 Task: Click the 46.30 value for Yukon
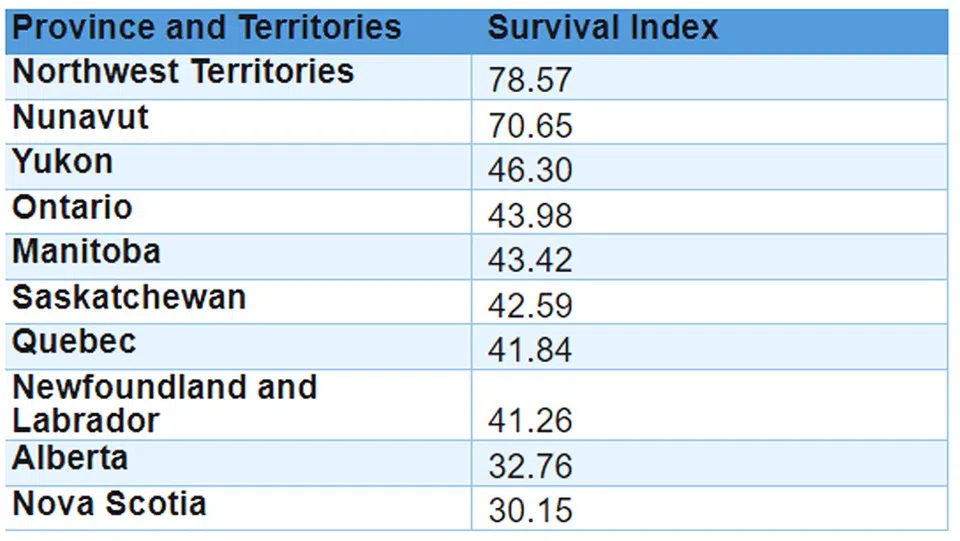click(530, 171)
